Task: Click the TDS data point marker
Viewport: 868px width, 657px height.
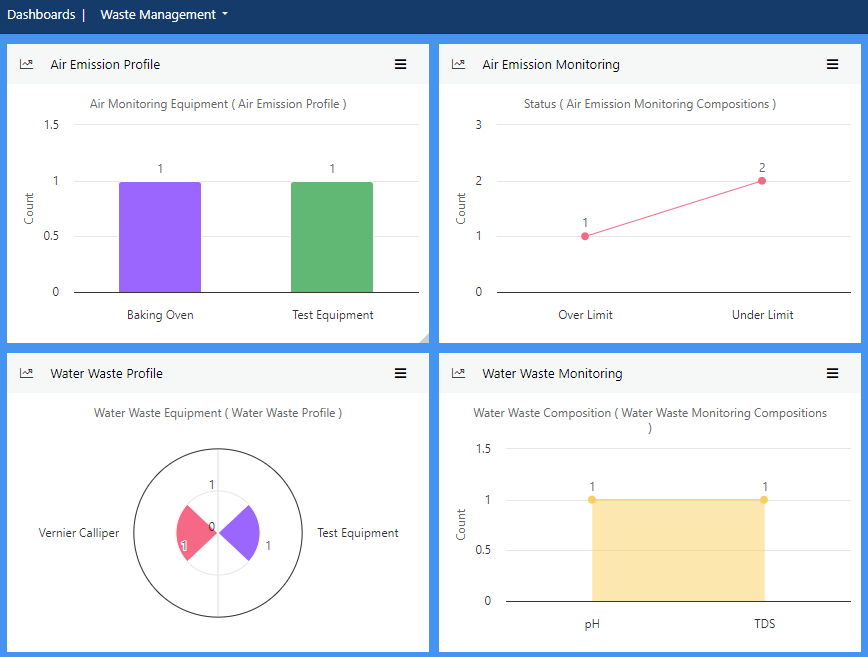Action: [764, 500]
